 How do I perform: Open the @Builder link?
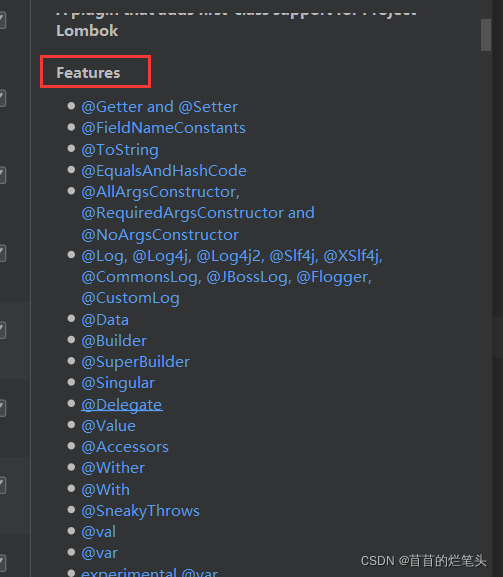[x=114, y=341]
